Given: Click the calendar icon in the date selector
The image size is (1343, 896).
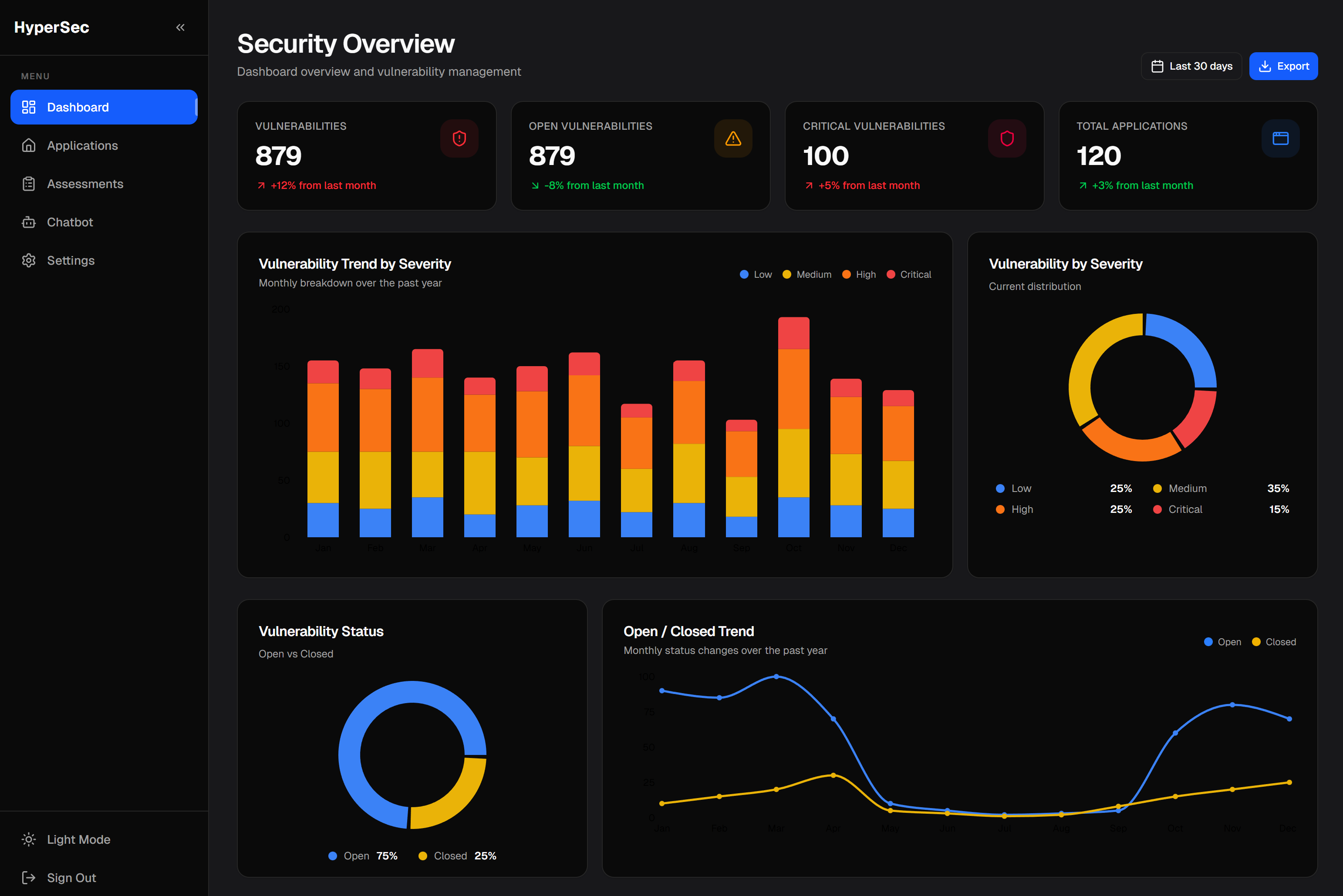Looking at the screenshot, I should pos(1158,66).
